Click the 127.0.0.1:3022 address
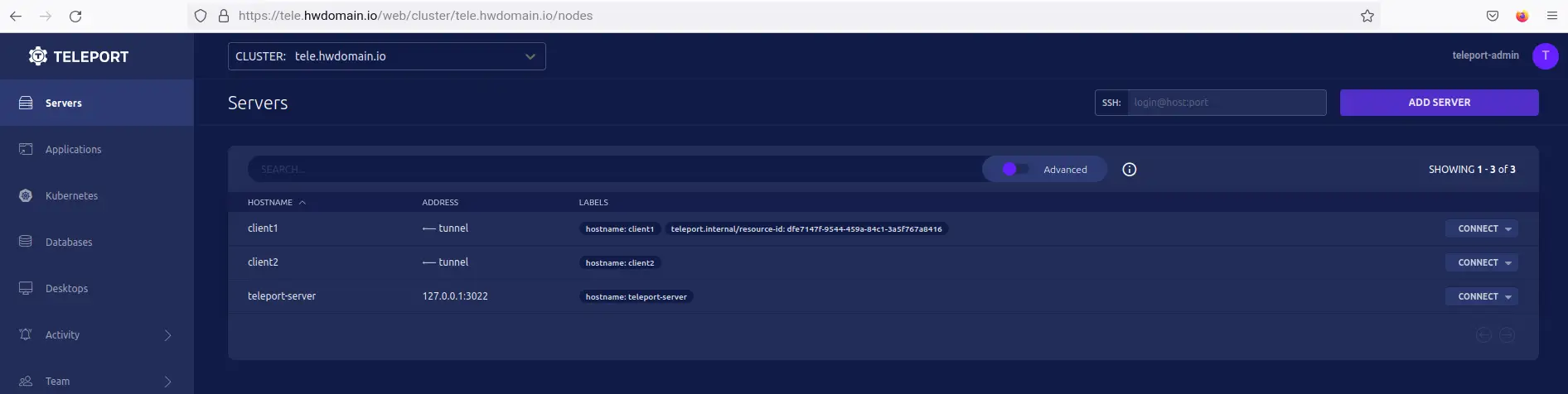Viewport: 1568px width, 394px height. tap(455, 295)
